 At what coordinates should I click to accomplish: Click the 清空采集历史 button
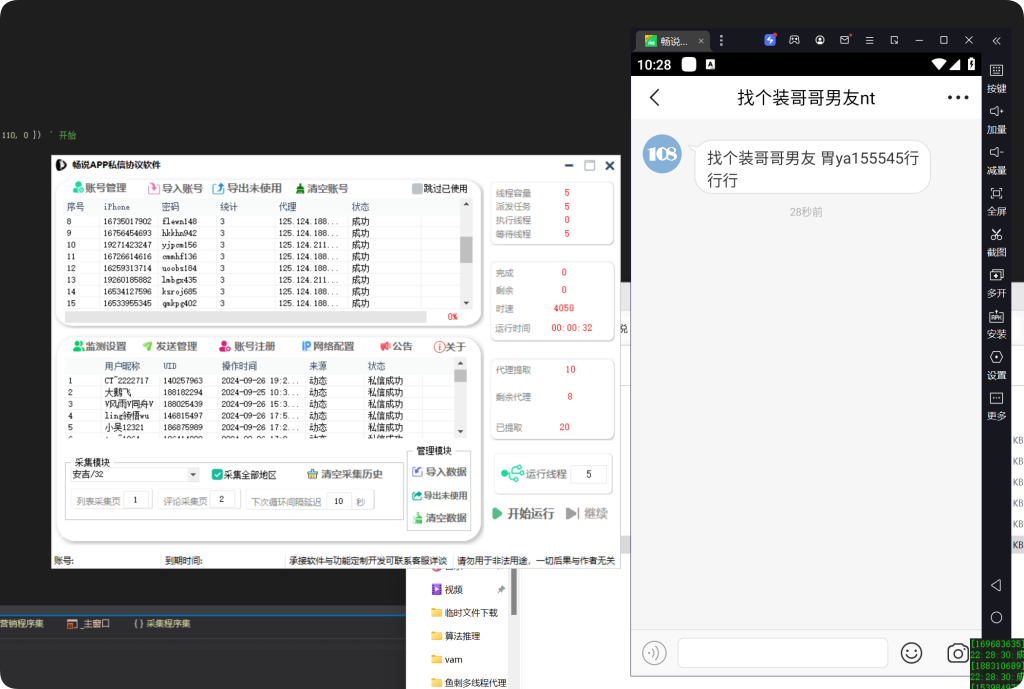[x=344, y=475]
